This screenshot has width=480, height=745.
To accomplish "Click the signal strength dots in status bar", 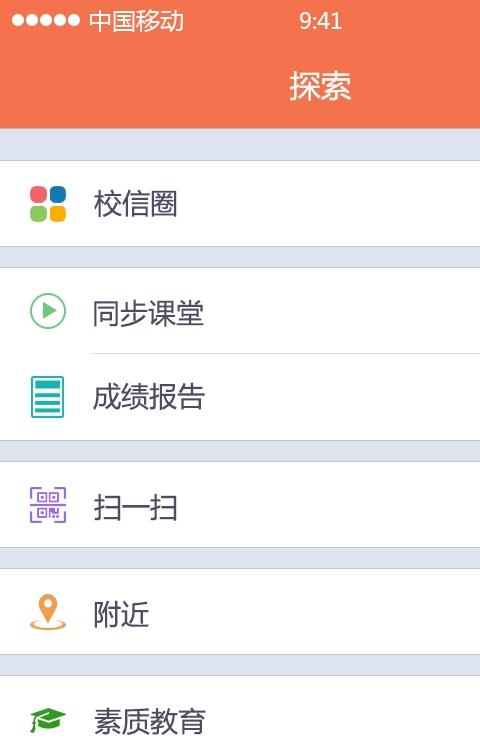I will (46, 20).
